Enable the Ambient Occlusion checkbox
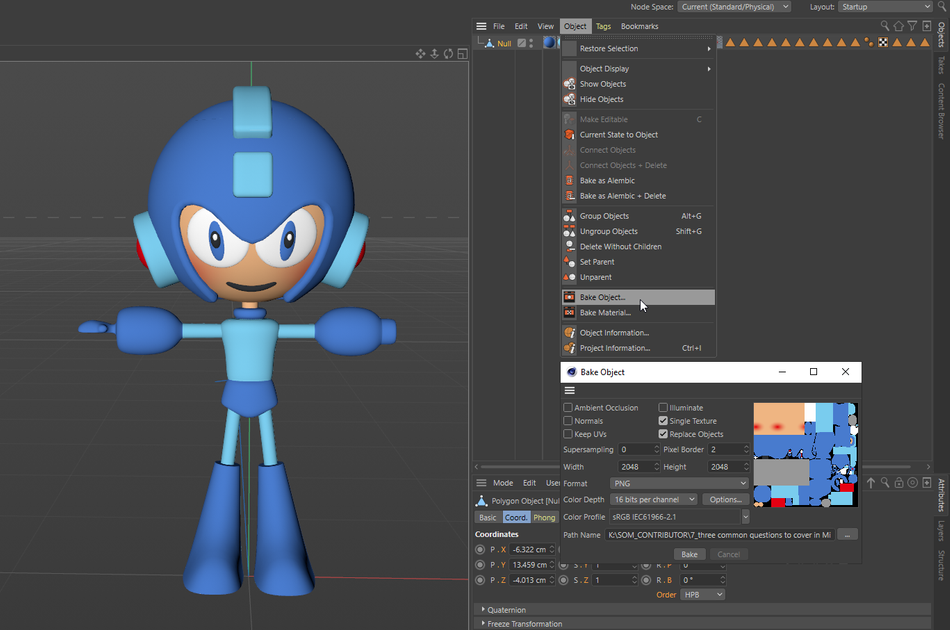Screen dimensions: 950x630 pyautogui.click(x=568, y=408)
